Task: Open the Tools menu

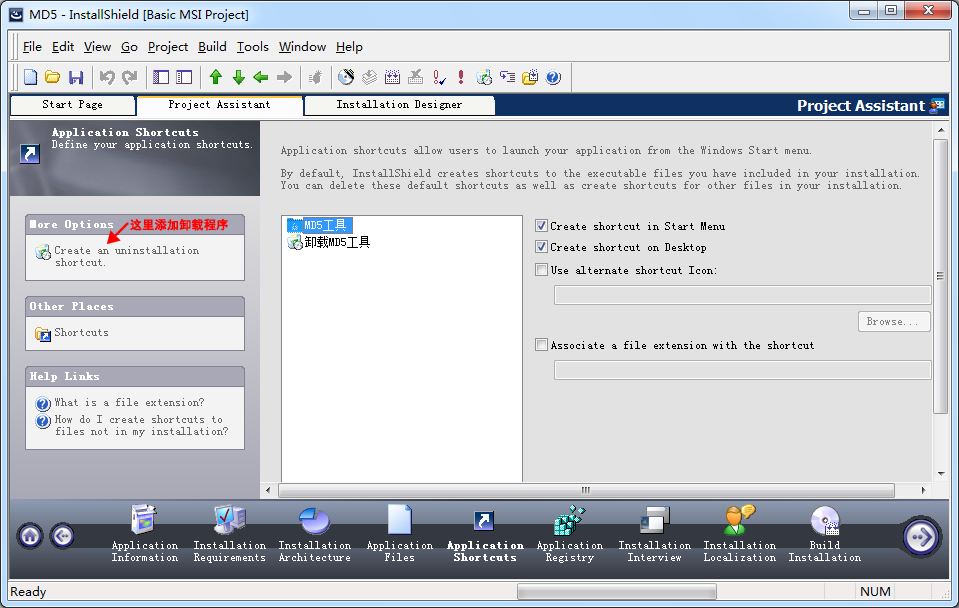Action: pos(253,47)
